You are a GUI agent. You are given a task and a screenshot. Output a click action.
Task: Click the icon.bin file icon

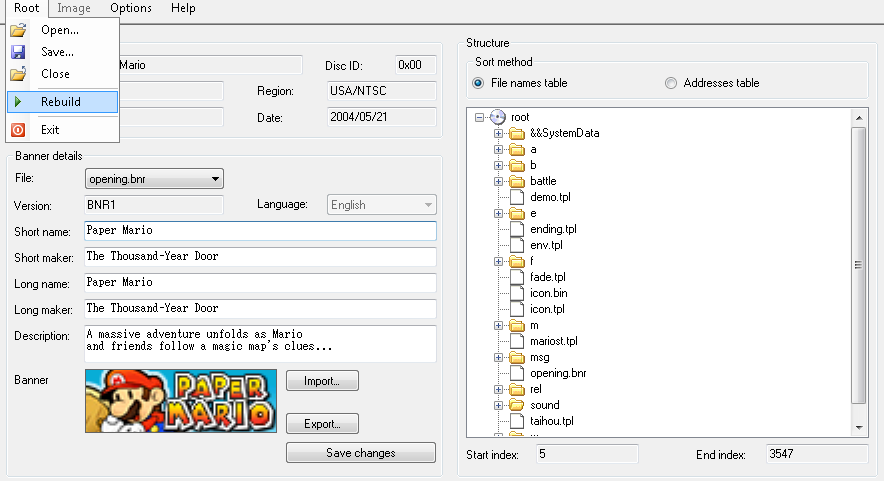pos(517,293)
